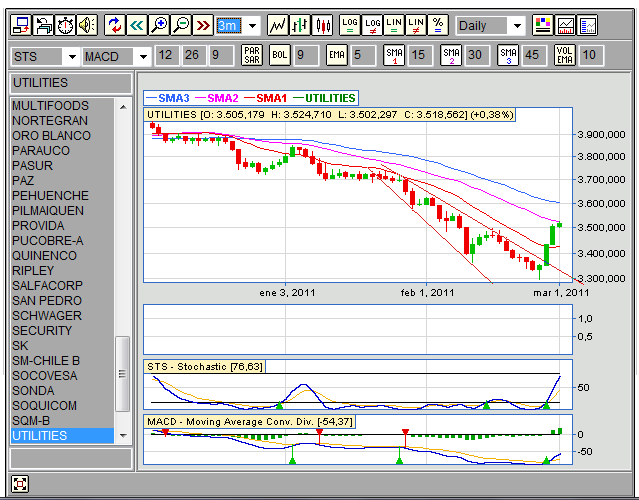Zoom out with the magnifier minus icon
This screenshot has width=639, height=500.
pyautogui.click(x=181, y=25)
